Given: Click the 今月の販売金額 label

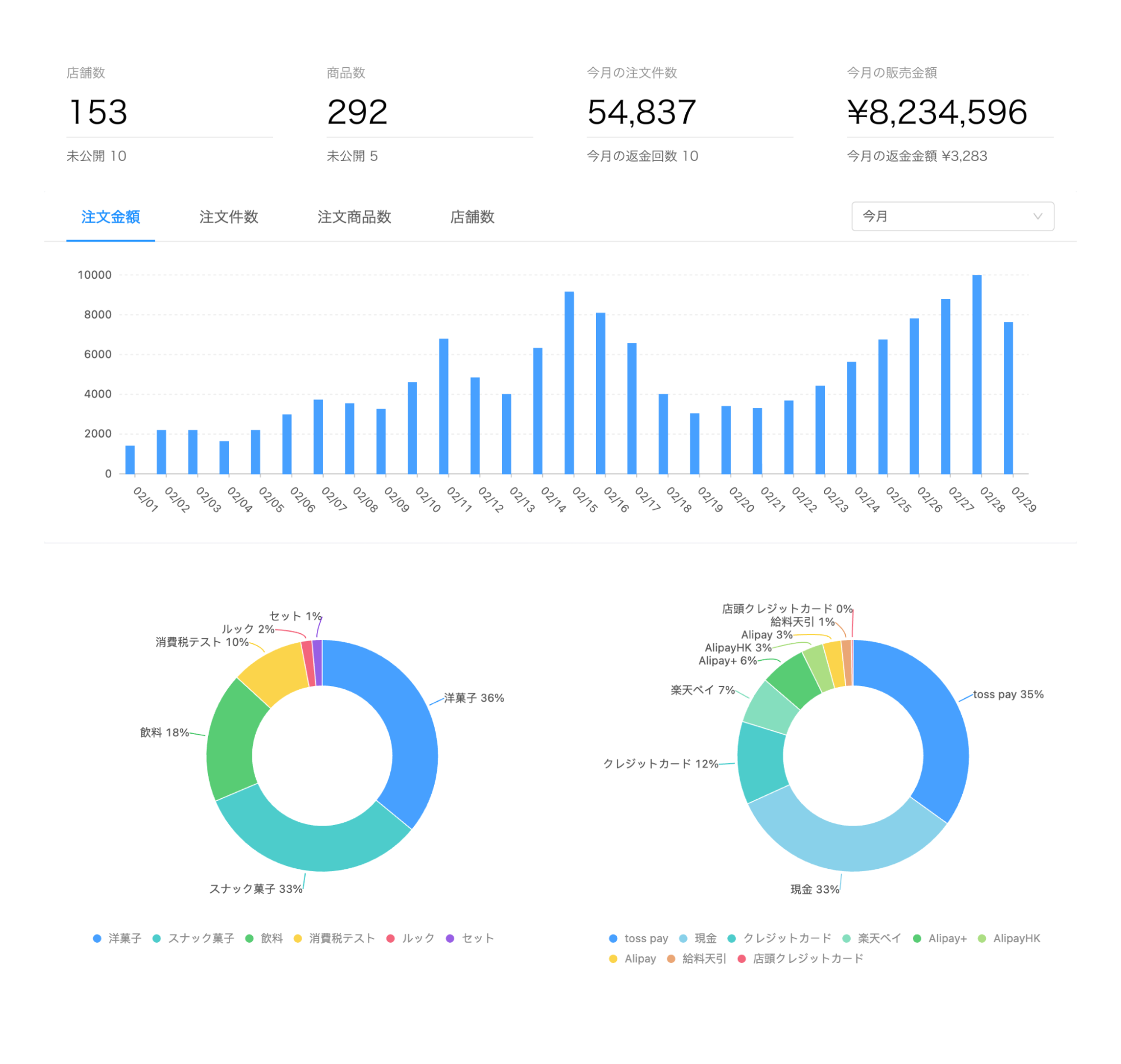Looking at the screenshot, I should (x=892, y=72).
